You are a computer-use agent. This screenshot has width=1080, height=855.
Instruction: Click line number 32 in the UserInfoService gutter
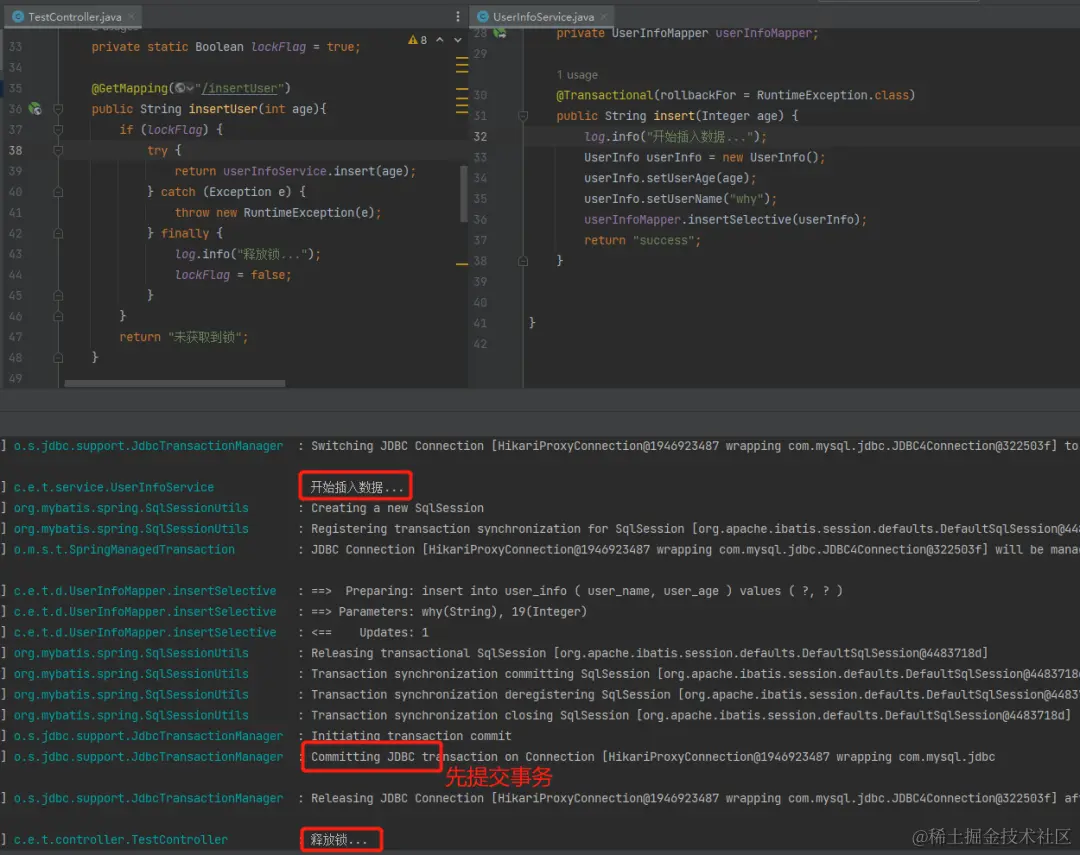(x=480, y=136)
